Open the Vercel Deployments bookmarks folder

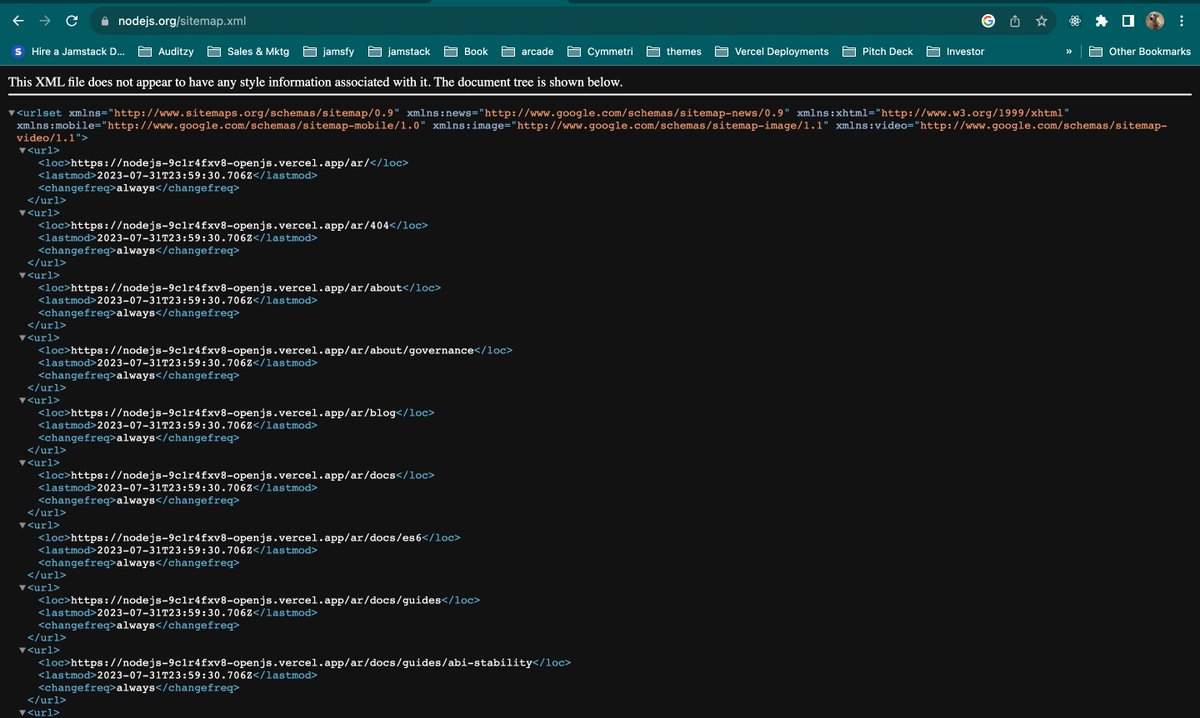[x=771, y=51]
